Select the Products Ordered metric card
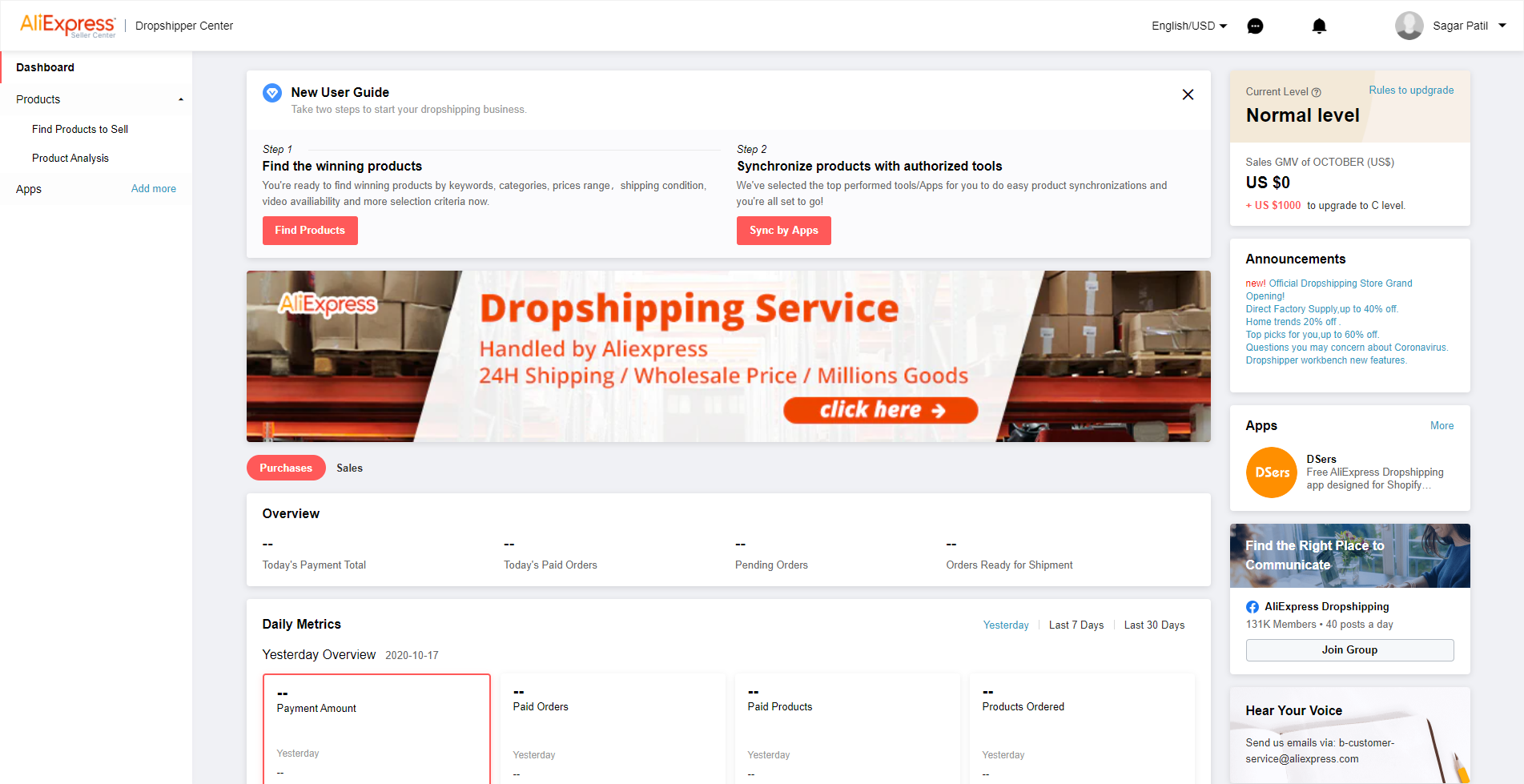 [1082, 729]
